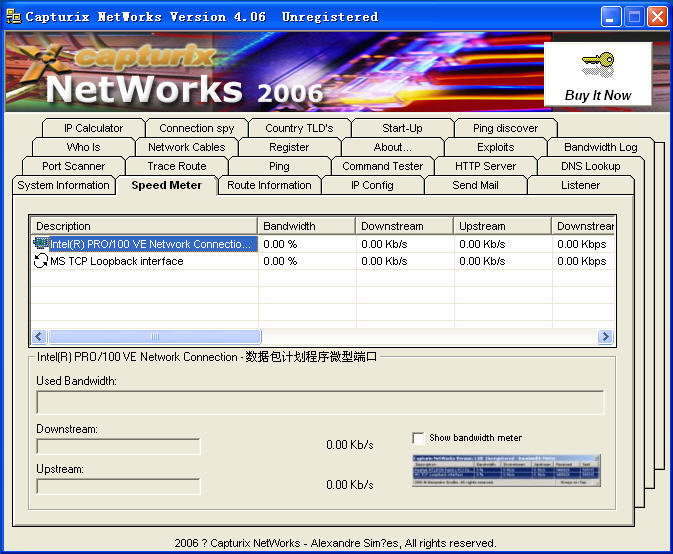Image resolution: width=673 pixels, height=554 pixels.
Task: Click the loopback icon beside MS TCP Loopback
Action: pyautogui.click(x=41, y=261)
